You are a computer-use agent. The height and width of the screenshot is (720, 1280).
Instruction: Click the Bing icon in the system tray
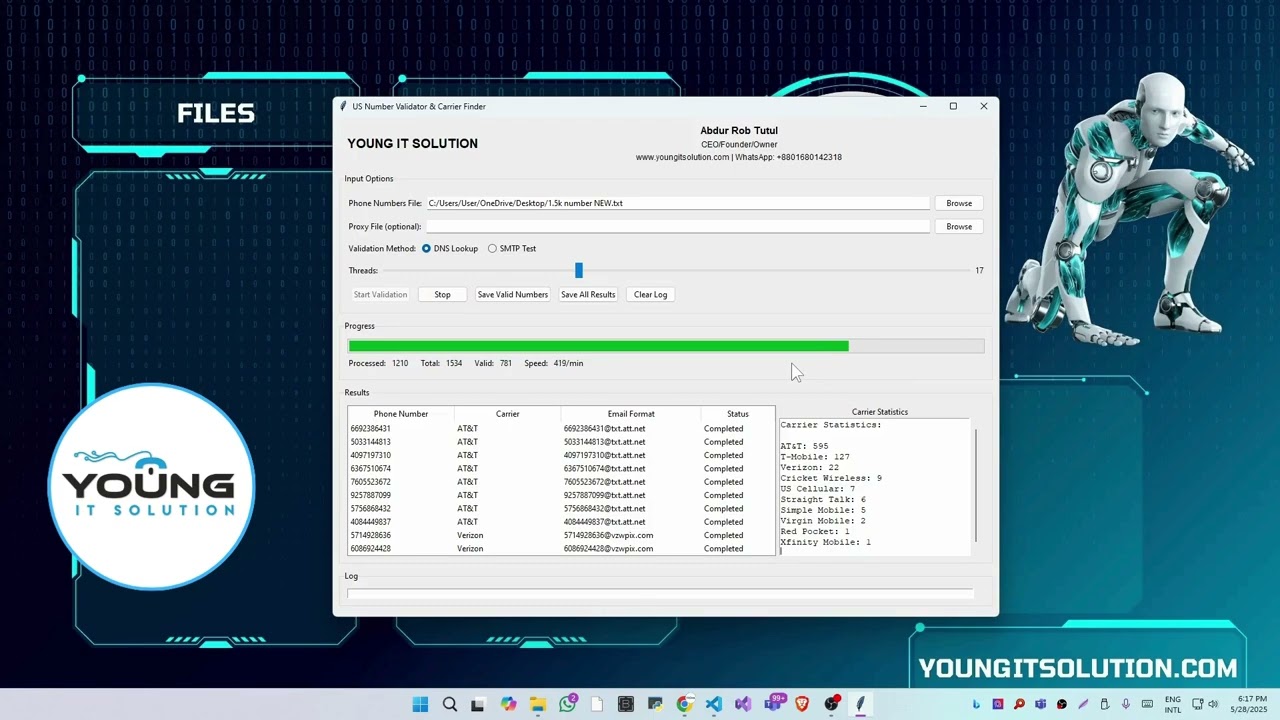tap(977, 704)
